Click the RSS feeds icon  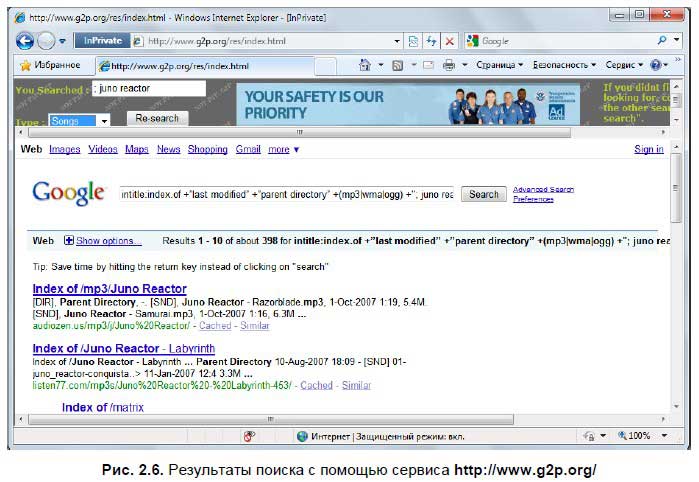pos(397,66)
